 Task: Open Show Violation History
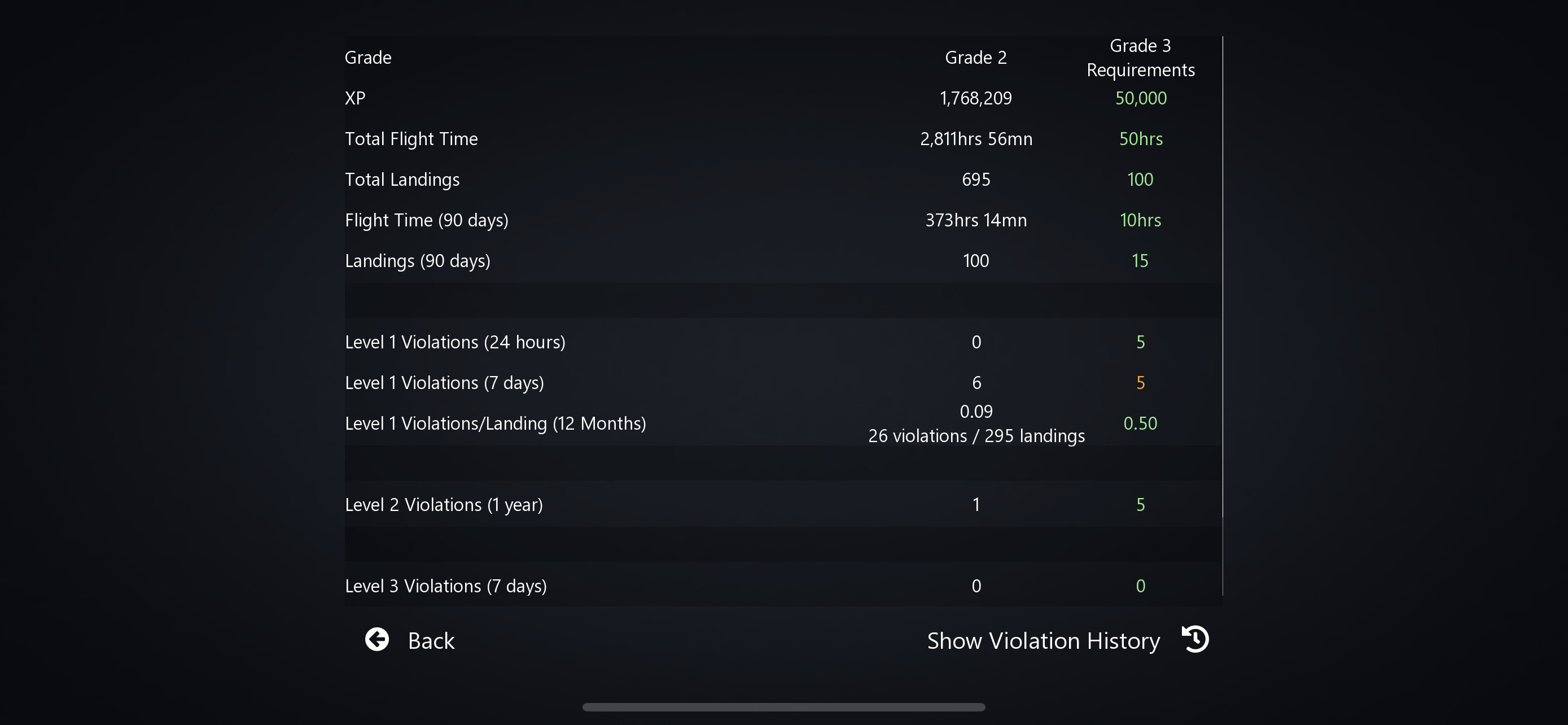[x=1043, y=641]
